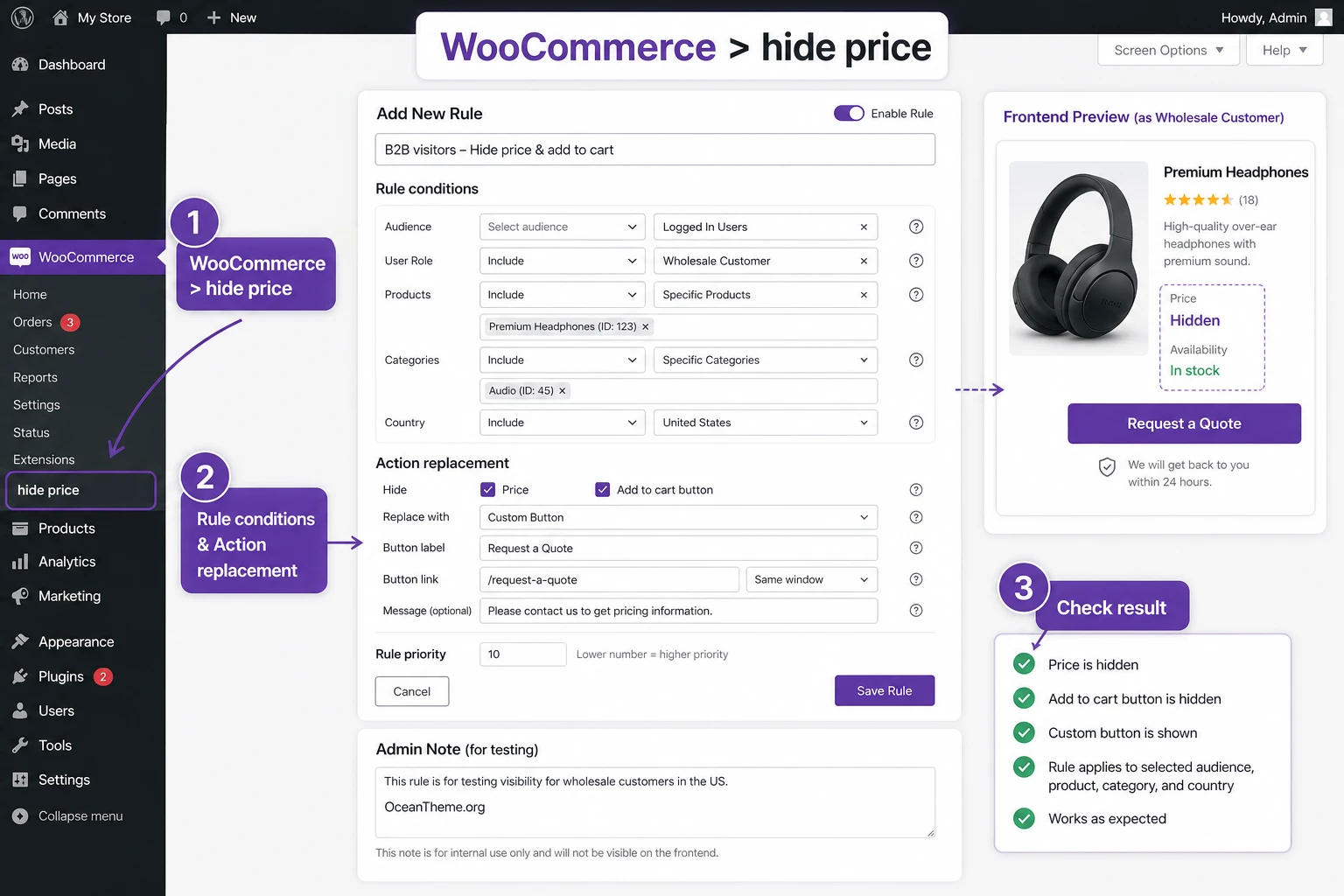
Task: Click the Collapse menu arrow icon
Action: pos(20,816)
